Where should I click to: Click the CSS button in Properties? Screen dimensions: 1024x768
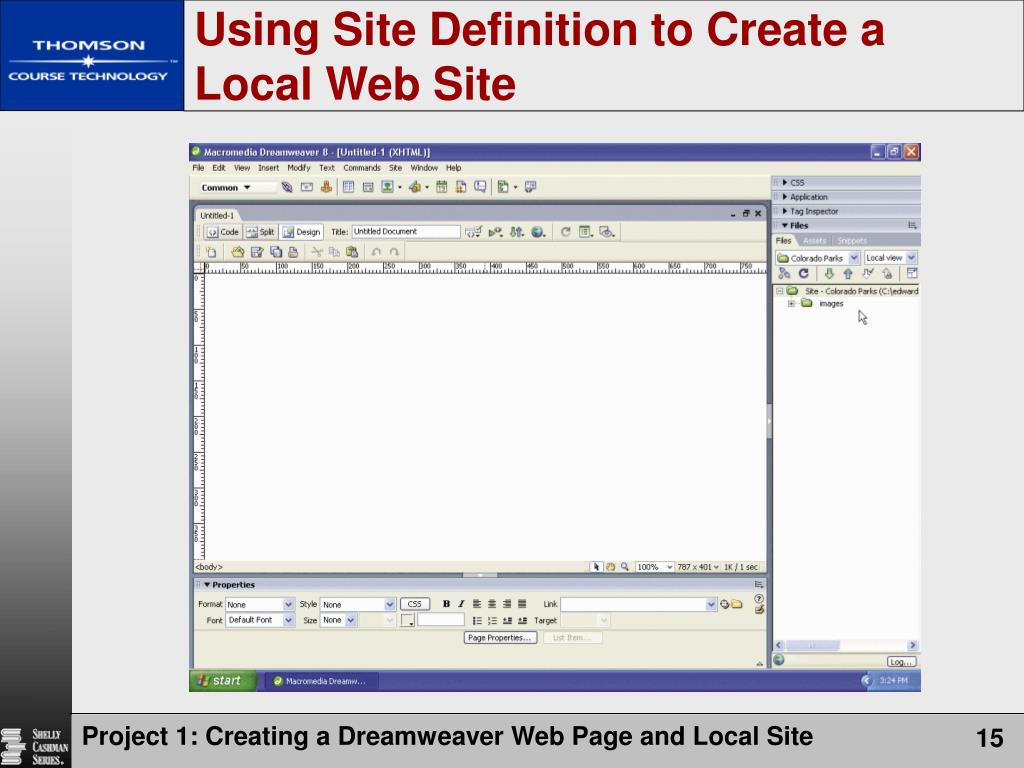point(415,604)
